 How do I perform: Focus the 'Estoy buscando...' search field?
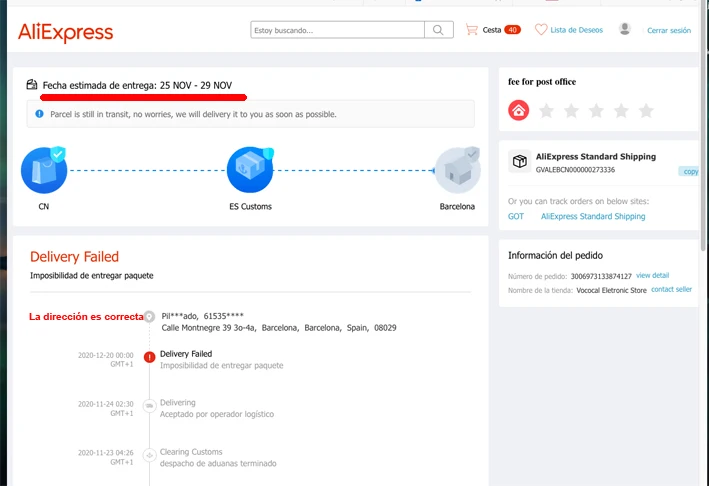(337, 30)
